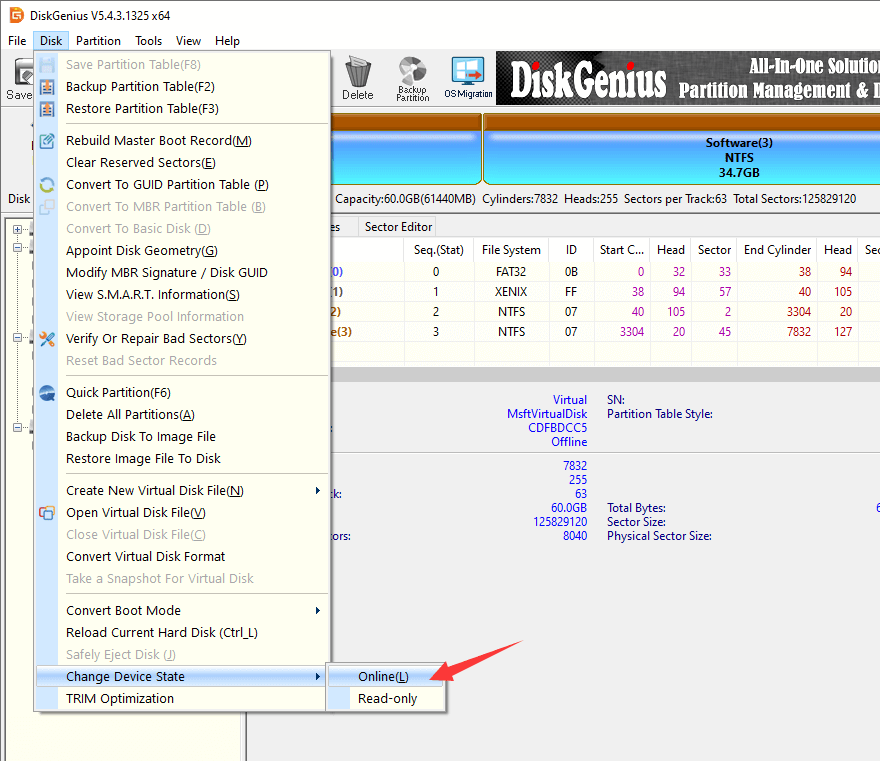Screen dimensions: 880x761
Task: Expand the collapsed plus node in disk tree
Action: (18, 230)
